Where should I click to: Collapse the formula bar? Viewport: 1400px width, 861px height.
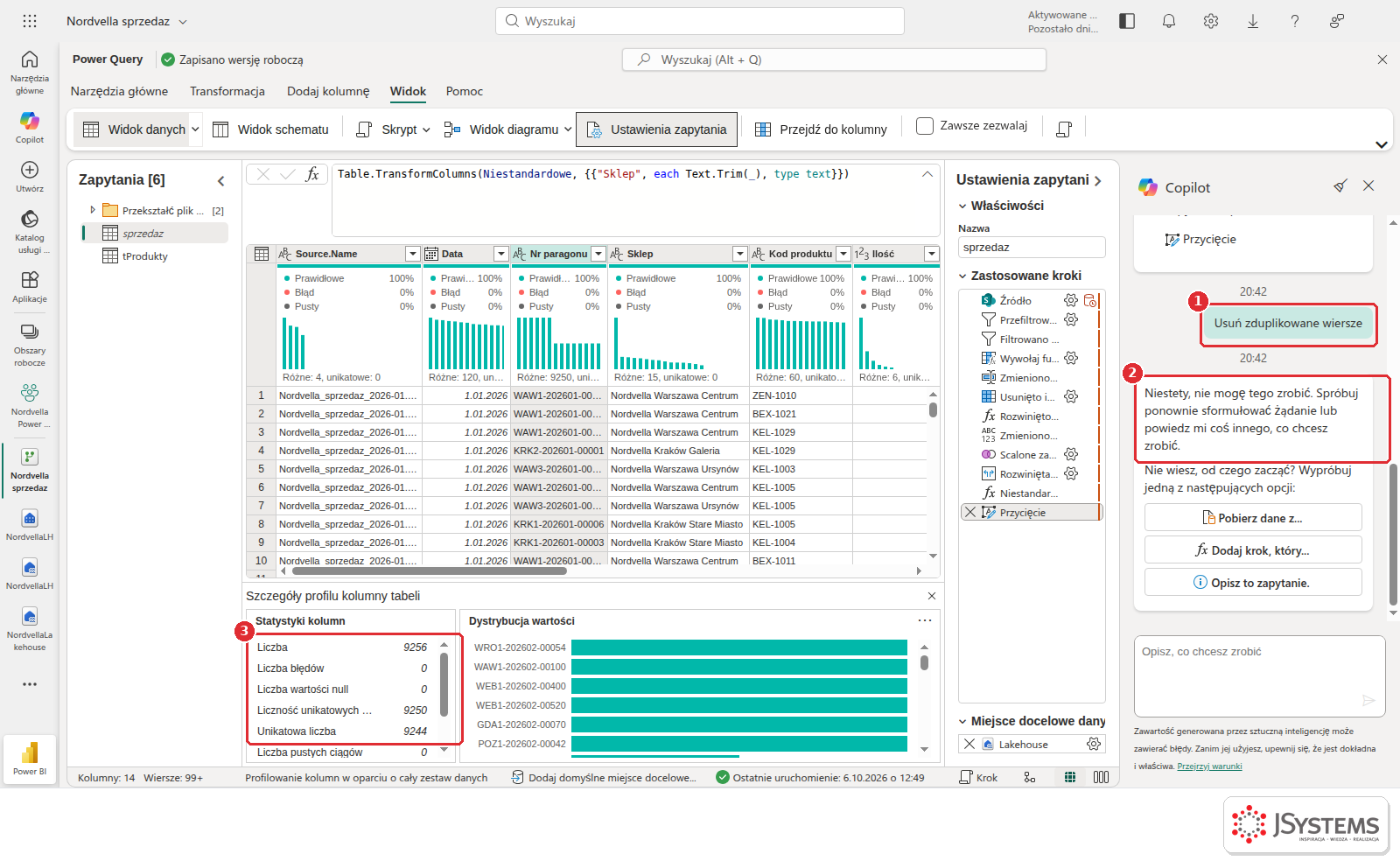pyautogui.click(x=927, y=174)
